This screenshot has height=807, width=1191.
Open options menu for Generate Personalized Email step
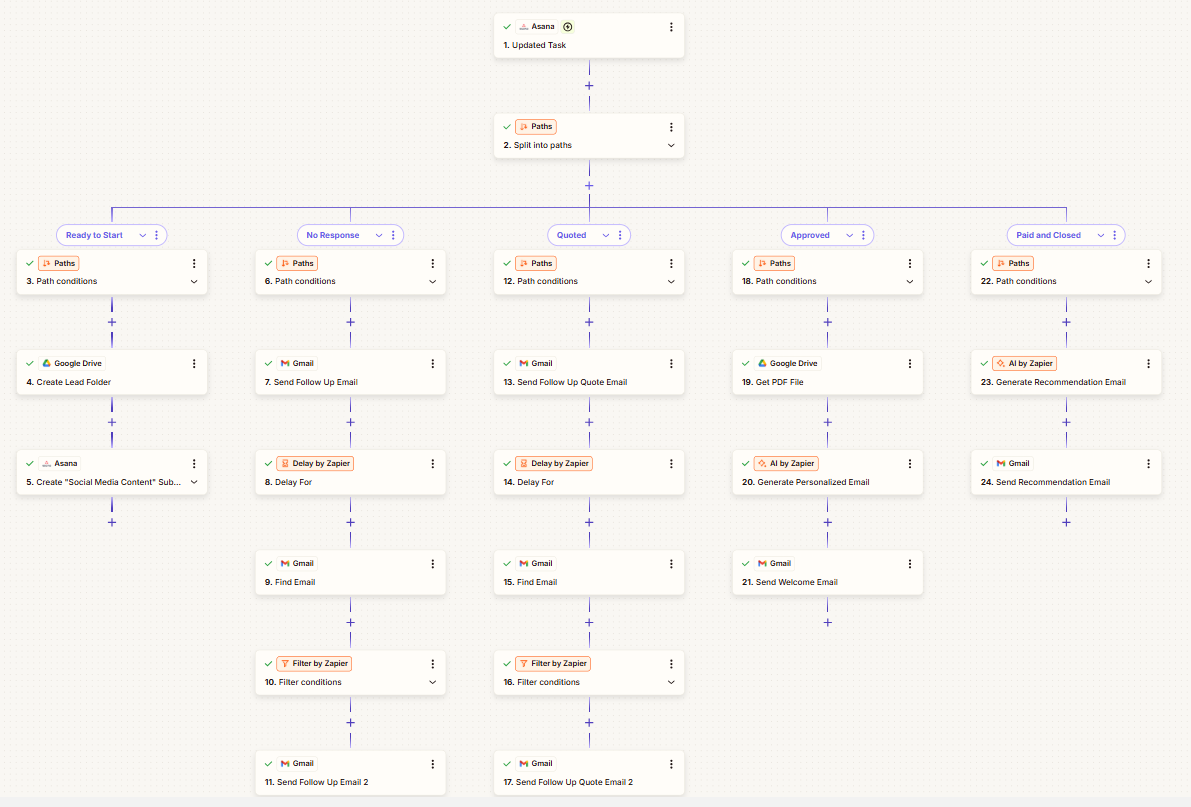coord(909,464)
